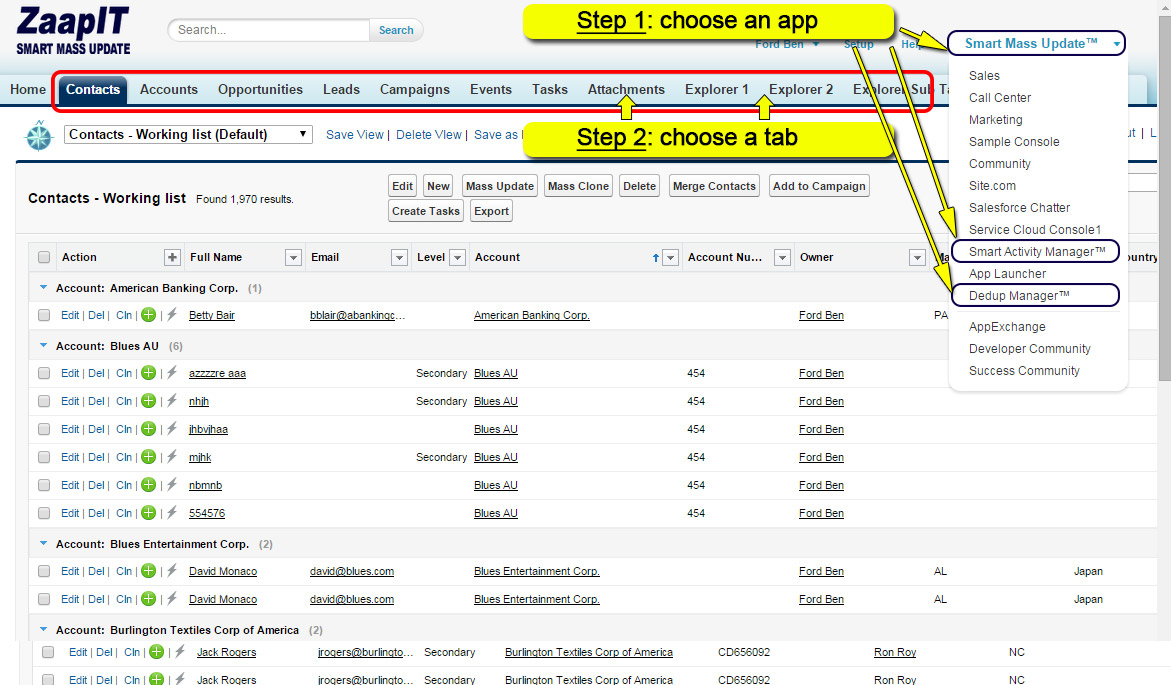Open the Contacts - Working list view dropdown

(189, 134)
